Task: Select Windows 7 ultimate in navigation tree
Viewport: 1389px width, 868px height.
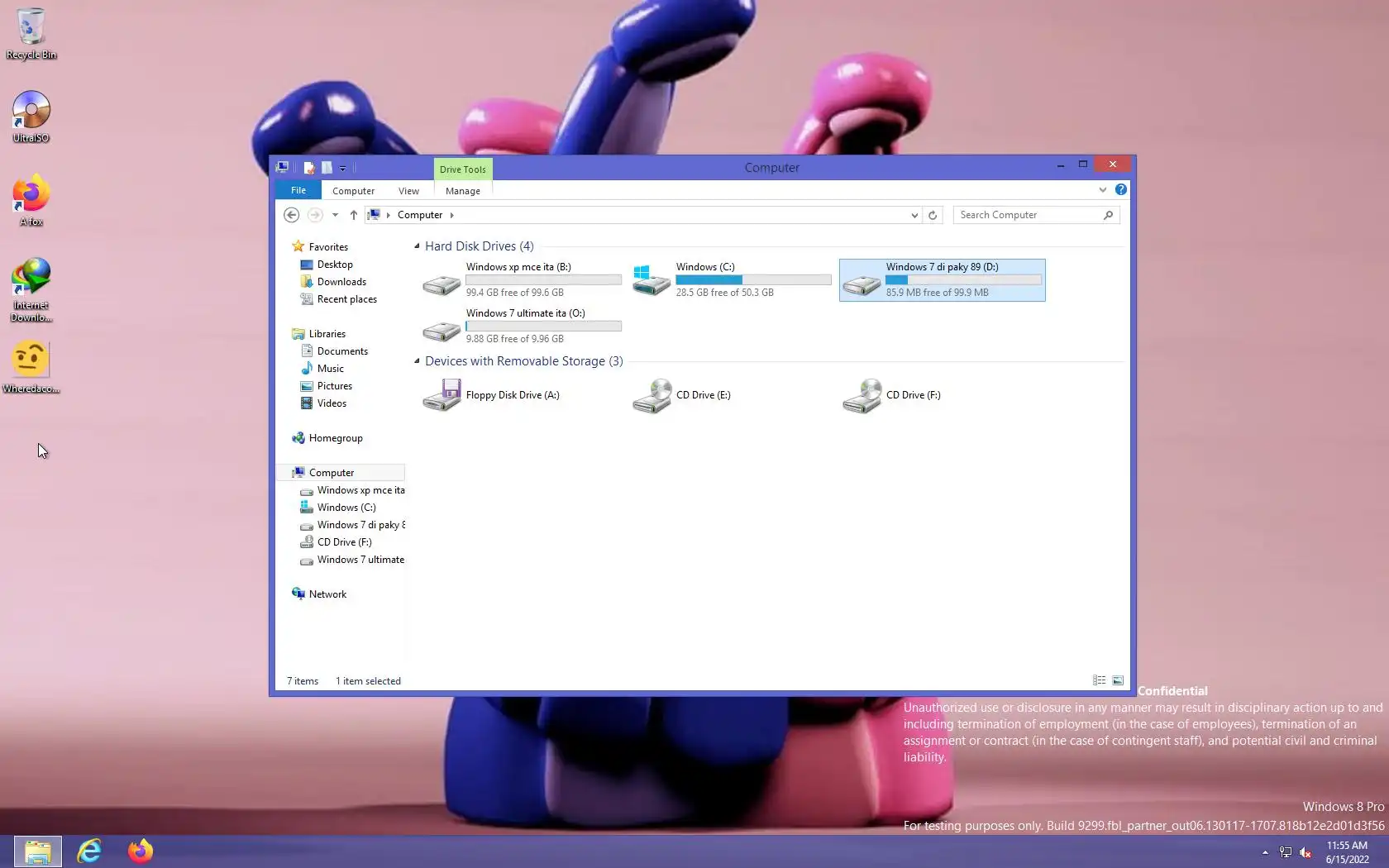Action: 360,560
